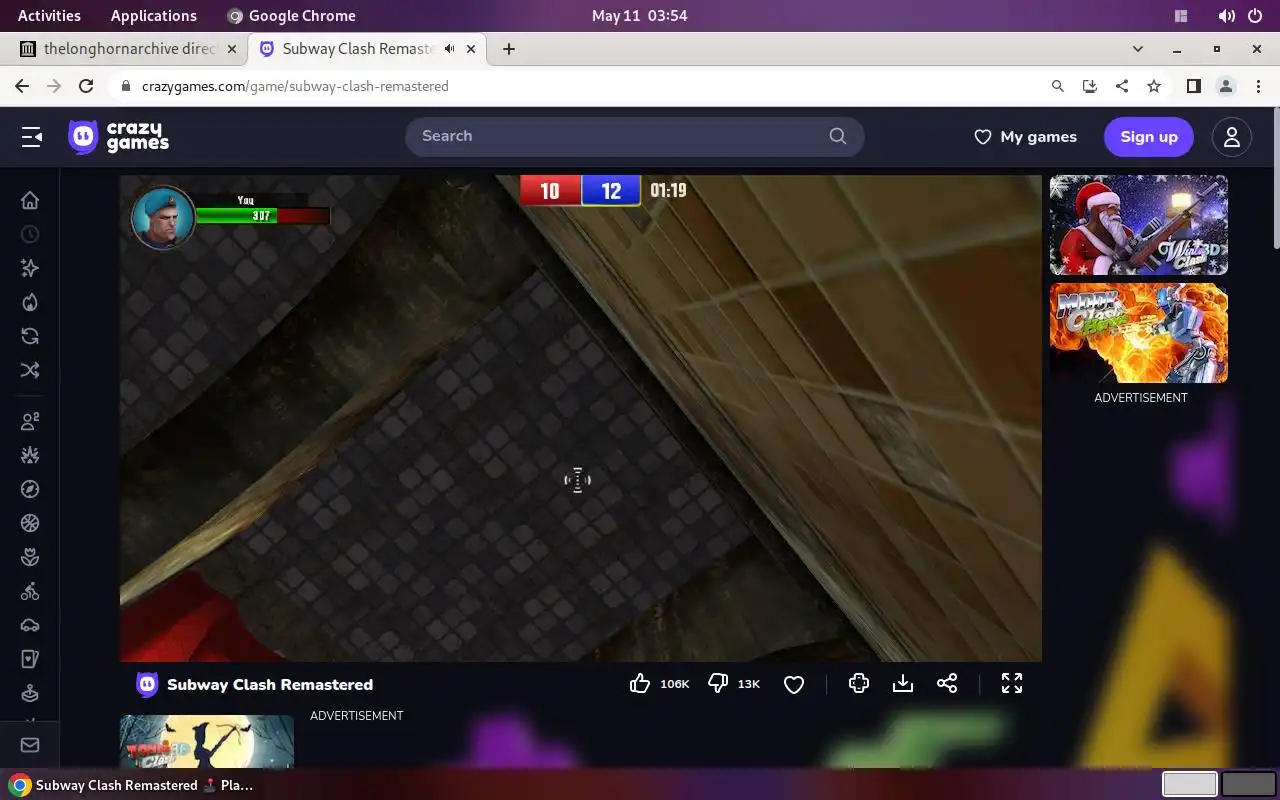Open the Google Chrome app menu in the top bar
The width and height of the screenshot is (1280, 800).
tap(291, 16)
